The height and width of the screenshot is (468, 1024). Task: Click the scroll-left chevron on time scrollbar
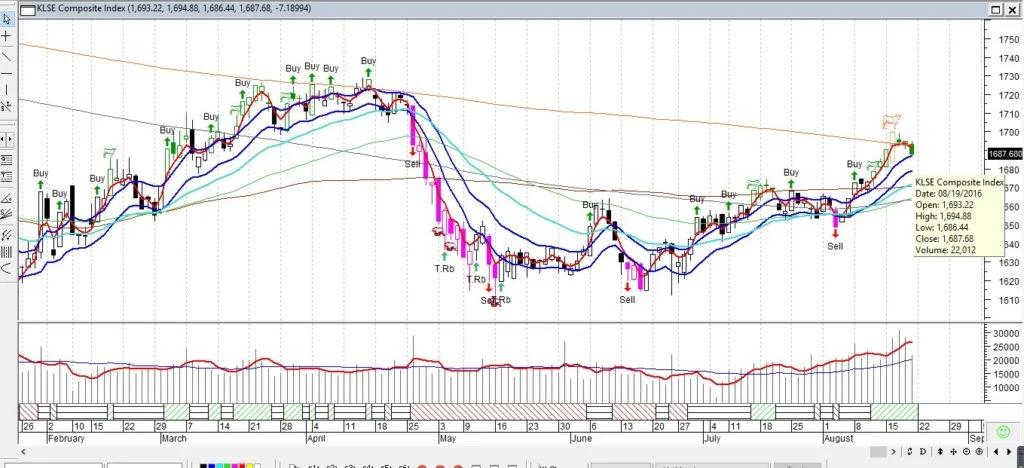click(24, 452)
